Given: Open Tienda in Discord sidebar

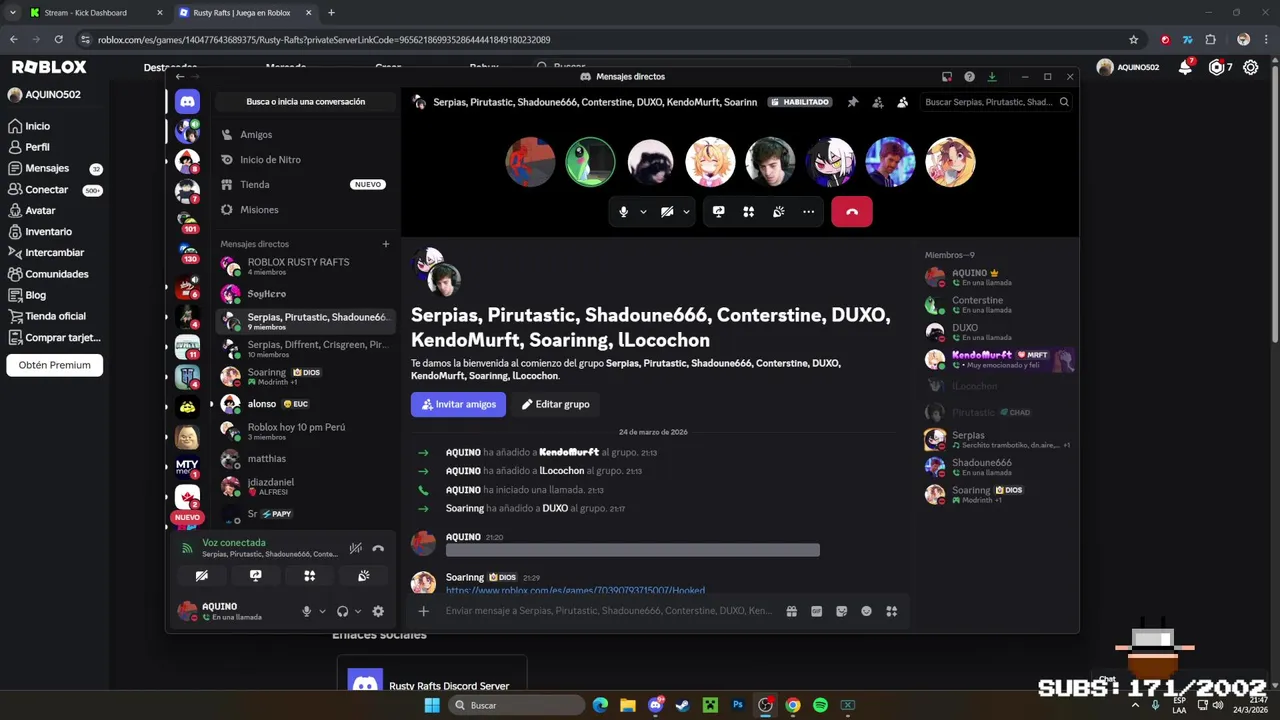Looking at the screenshot, I should pos(303,185).
